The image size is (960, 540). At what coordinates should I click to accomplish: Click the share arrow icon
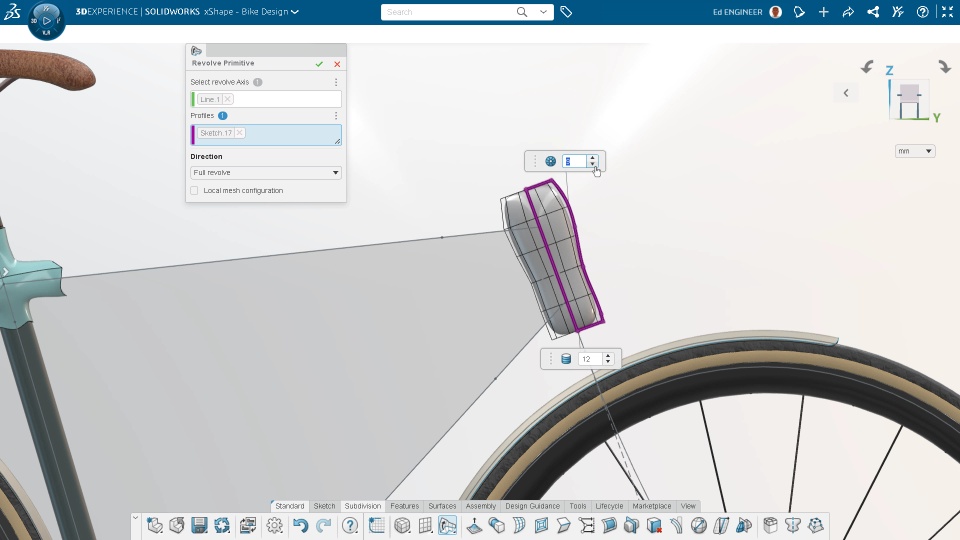point(848,12)
